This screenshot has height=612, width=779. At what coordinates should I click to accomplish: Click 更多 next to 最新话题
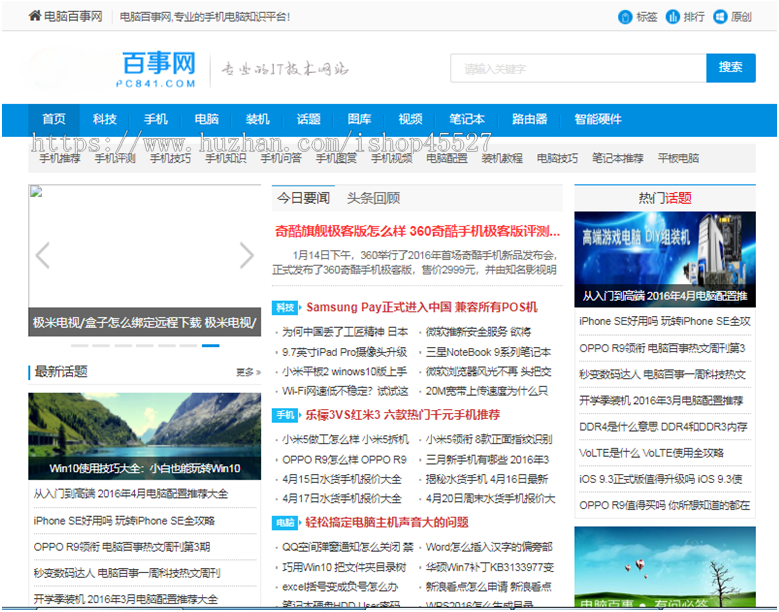click(x=248, y=372)
